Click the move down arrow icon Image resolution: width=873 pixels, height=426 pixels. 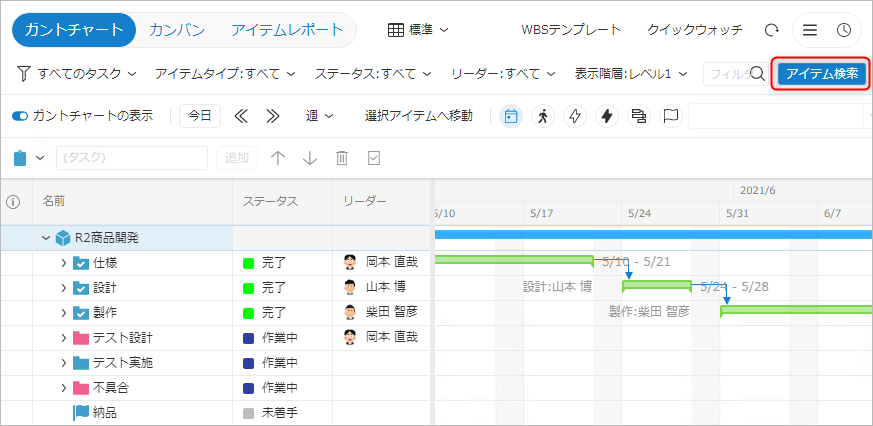[310, 158]
